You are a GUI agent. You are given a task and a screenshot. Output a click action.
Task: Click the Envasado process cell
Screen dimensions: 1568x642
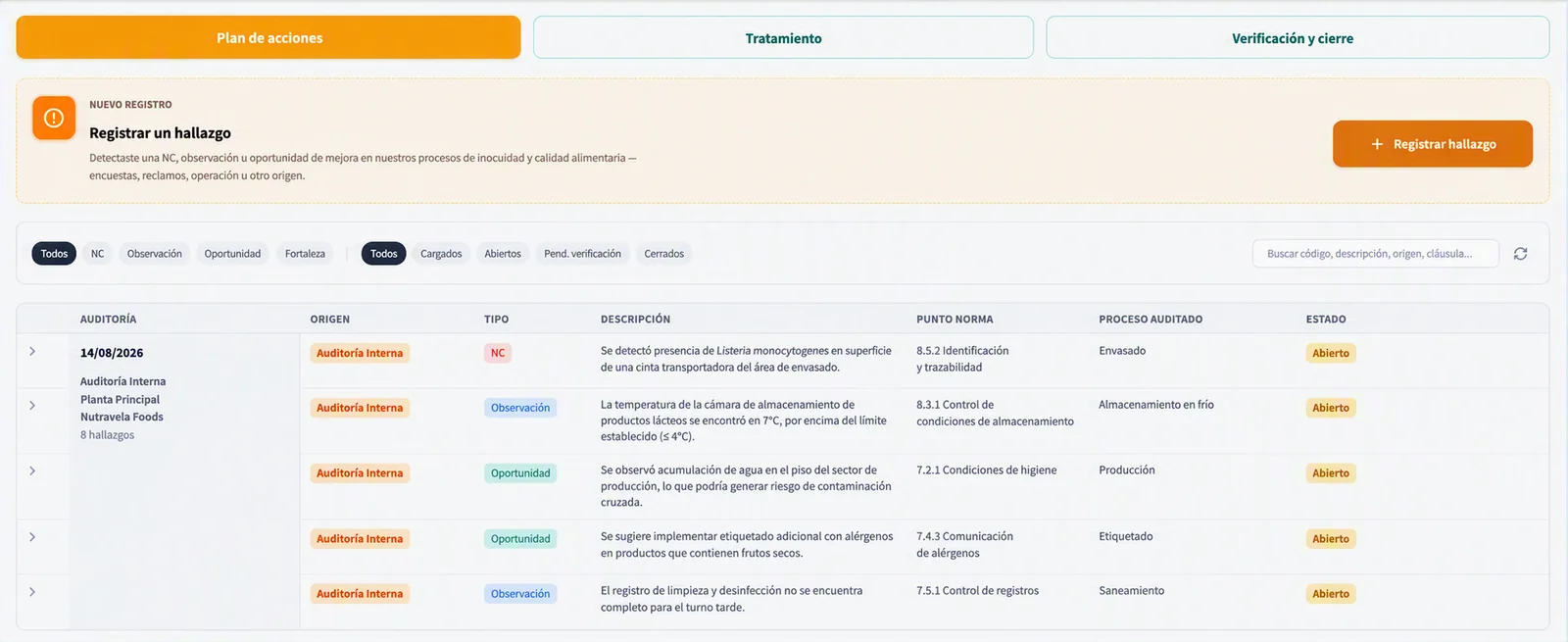(1122, 351)
